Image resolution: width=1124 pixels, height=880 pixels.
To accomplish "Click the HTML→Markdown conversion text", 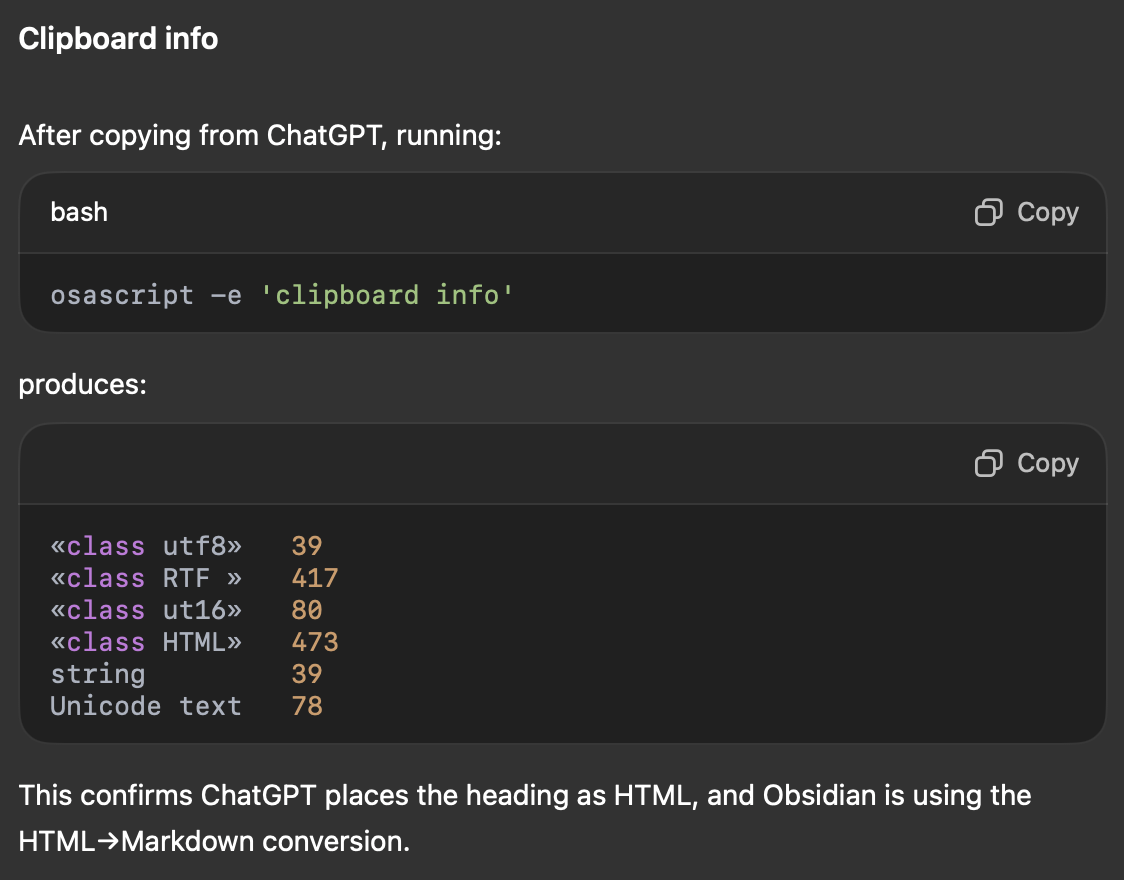I will tap(214, 841).
